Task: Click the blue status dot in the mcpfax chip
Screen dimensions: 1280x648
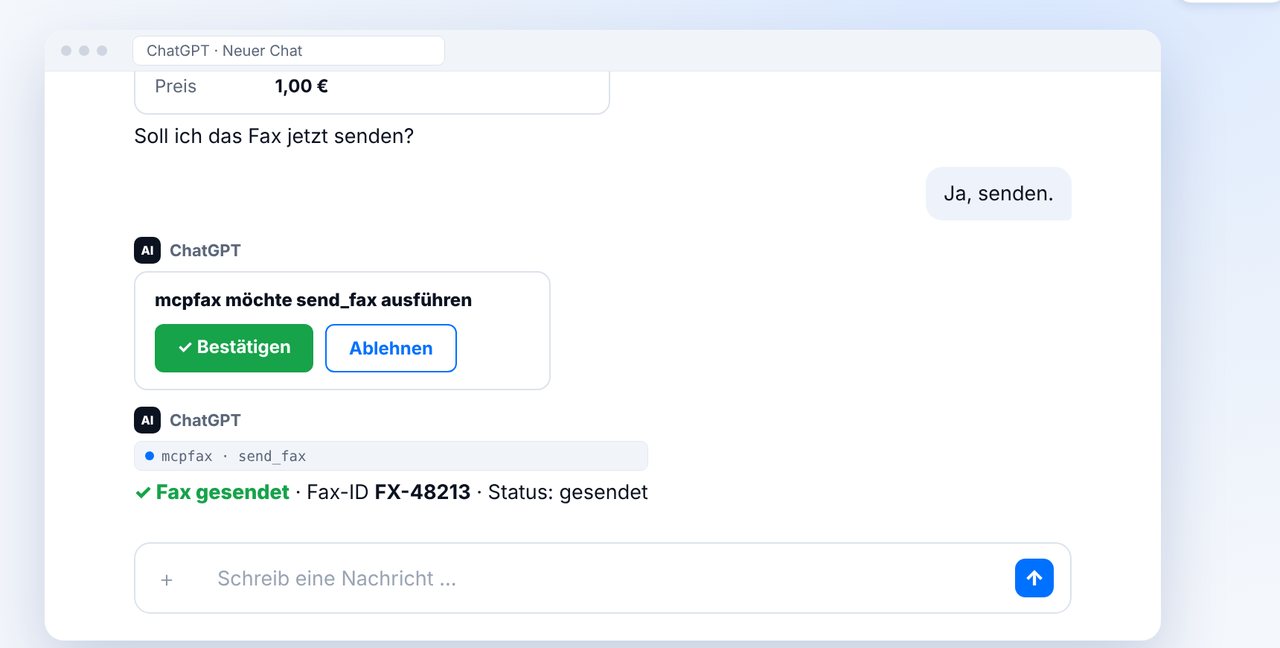Action: (150, 456)
